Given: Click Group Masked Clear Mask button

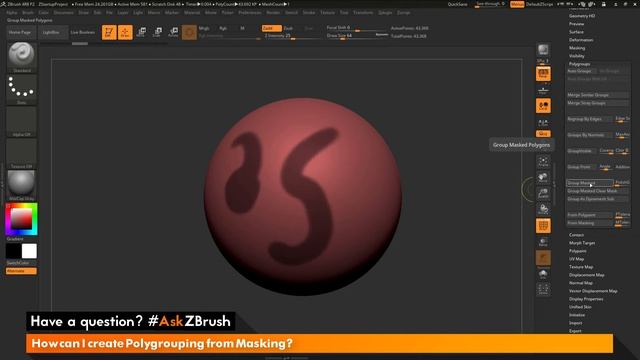Looking at the screenshot, I should 598,191.
